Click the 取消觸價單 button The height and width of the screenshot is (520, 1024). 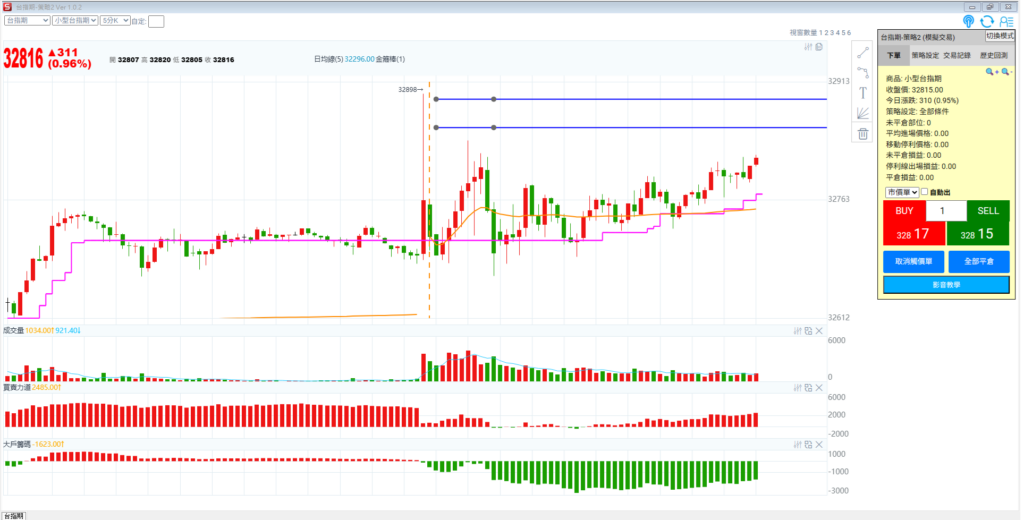(913, 261)
